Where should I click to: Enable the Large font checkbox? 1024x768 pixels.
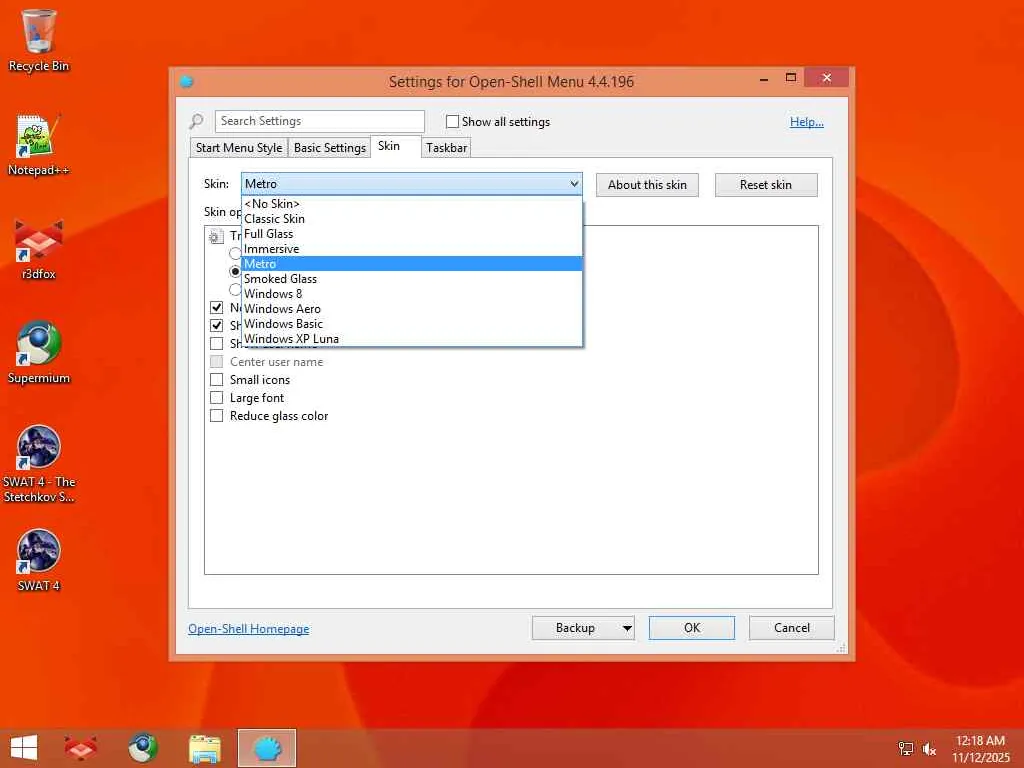tap(216, 398)
